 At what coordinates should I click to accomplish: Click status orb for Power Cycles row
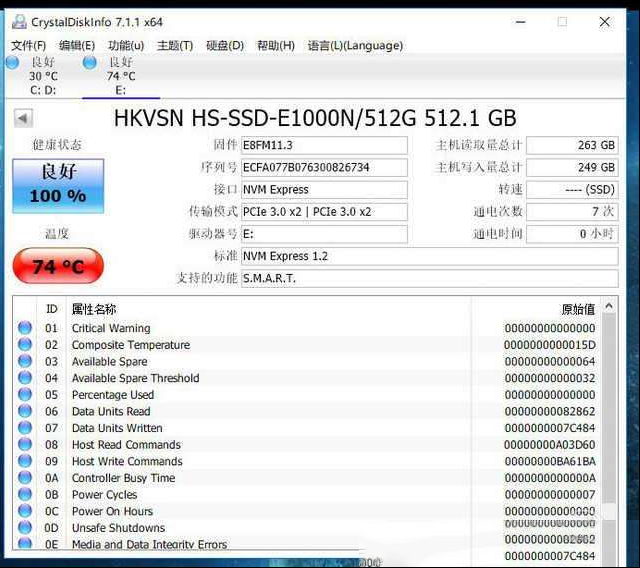[25, 494]
